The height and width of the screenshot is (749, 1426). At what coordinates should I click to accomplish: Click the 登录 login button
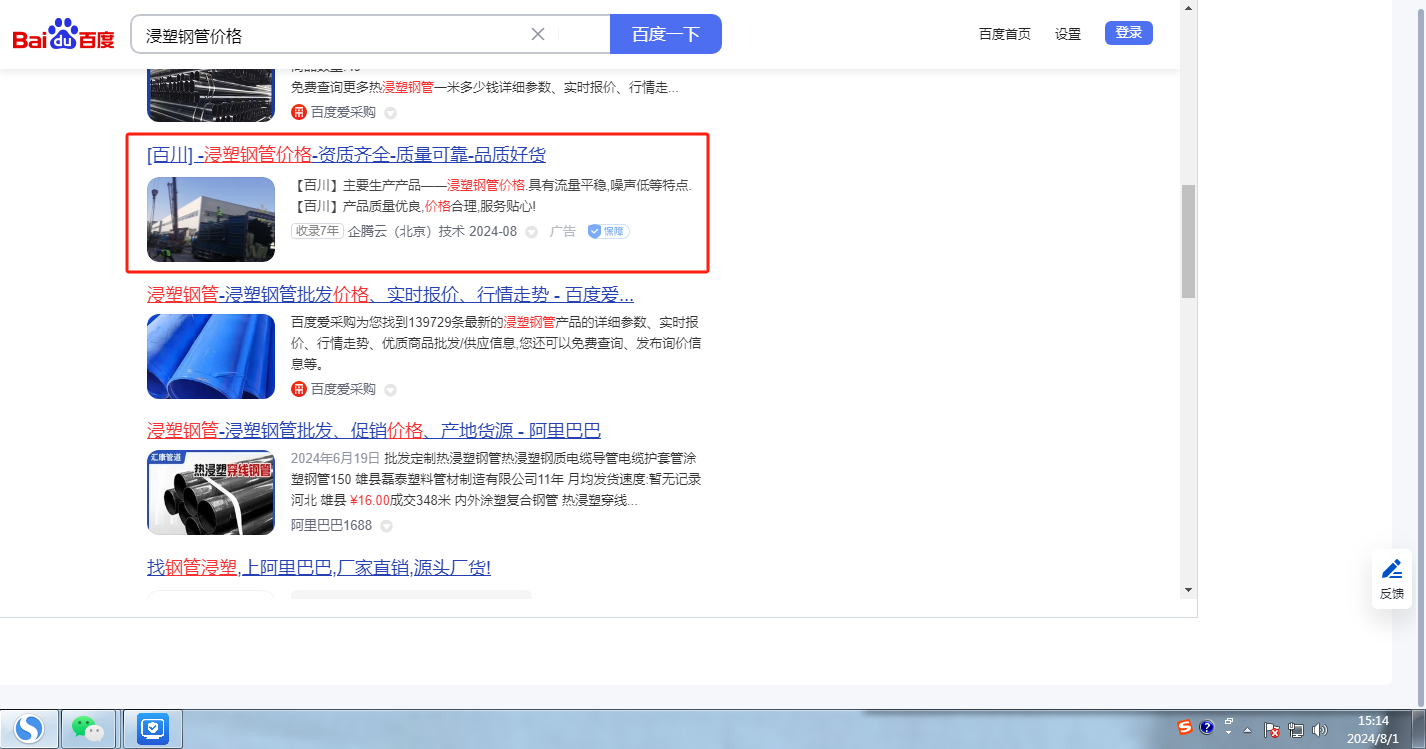click(1128, 33)
